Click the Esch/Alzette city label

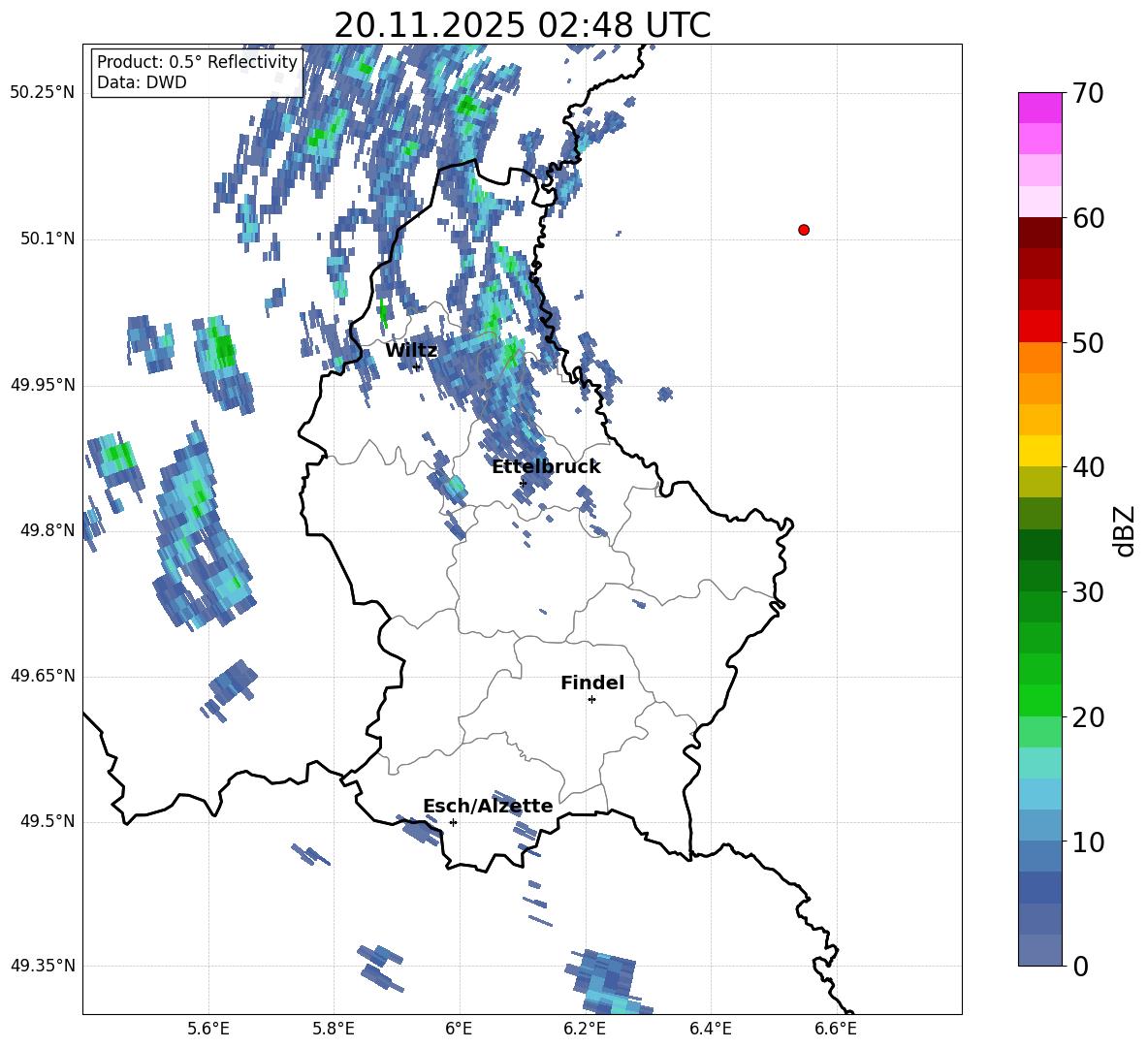coord(488,807)
